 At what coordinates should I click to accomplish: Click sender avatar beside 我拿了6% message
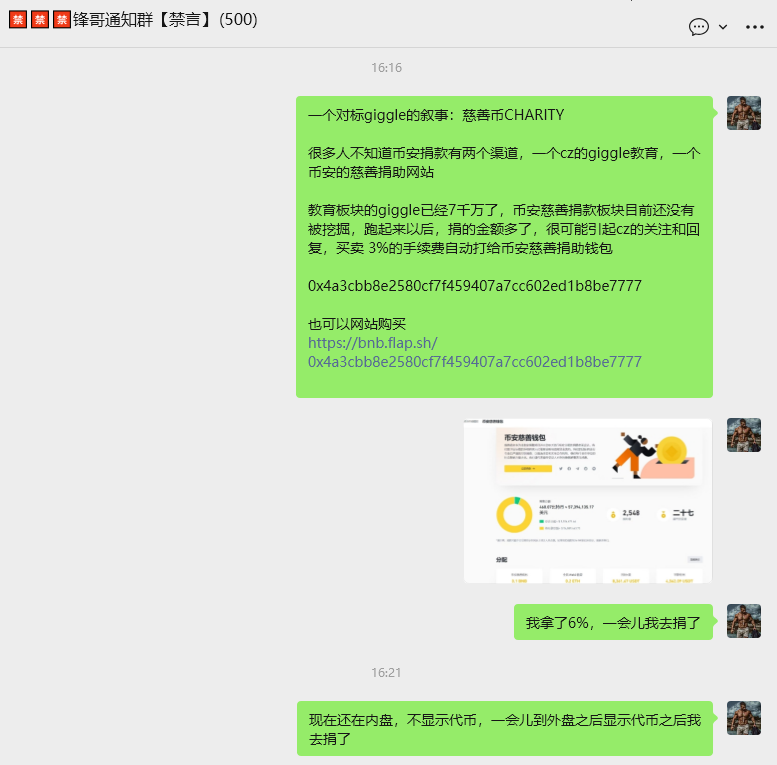[x=744, y=621]
